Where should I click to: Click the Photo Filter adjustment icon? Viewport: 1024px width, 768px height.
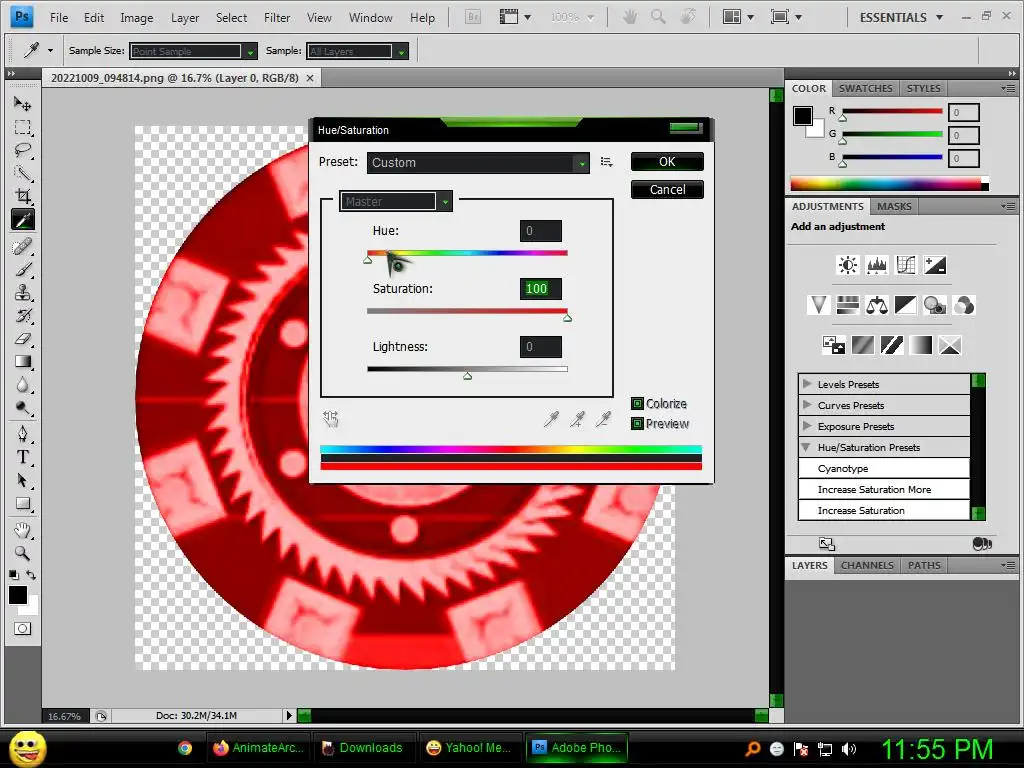(935, 305)
